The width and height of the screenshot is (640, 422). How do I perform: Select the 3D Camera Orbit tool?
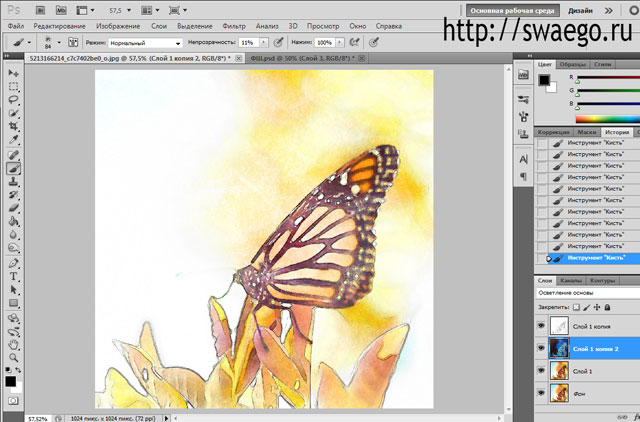click(13, 331)
